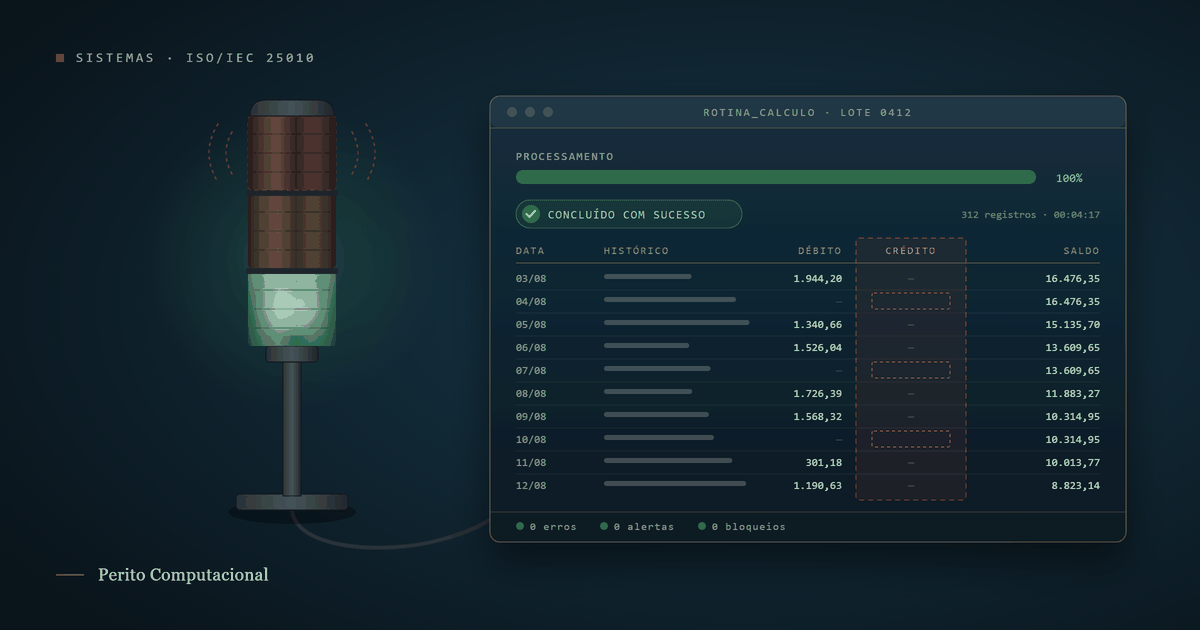Click the green processing progress bar

(x=776, y=177)
